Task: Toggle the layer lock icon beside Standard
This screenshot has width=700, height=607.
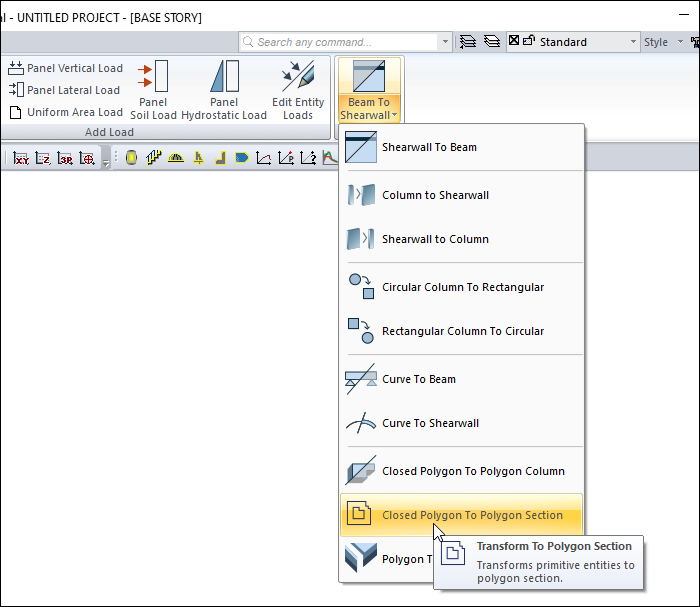Action: [x=529, y=40]
